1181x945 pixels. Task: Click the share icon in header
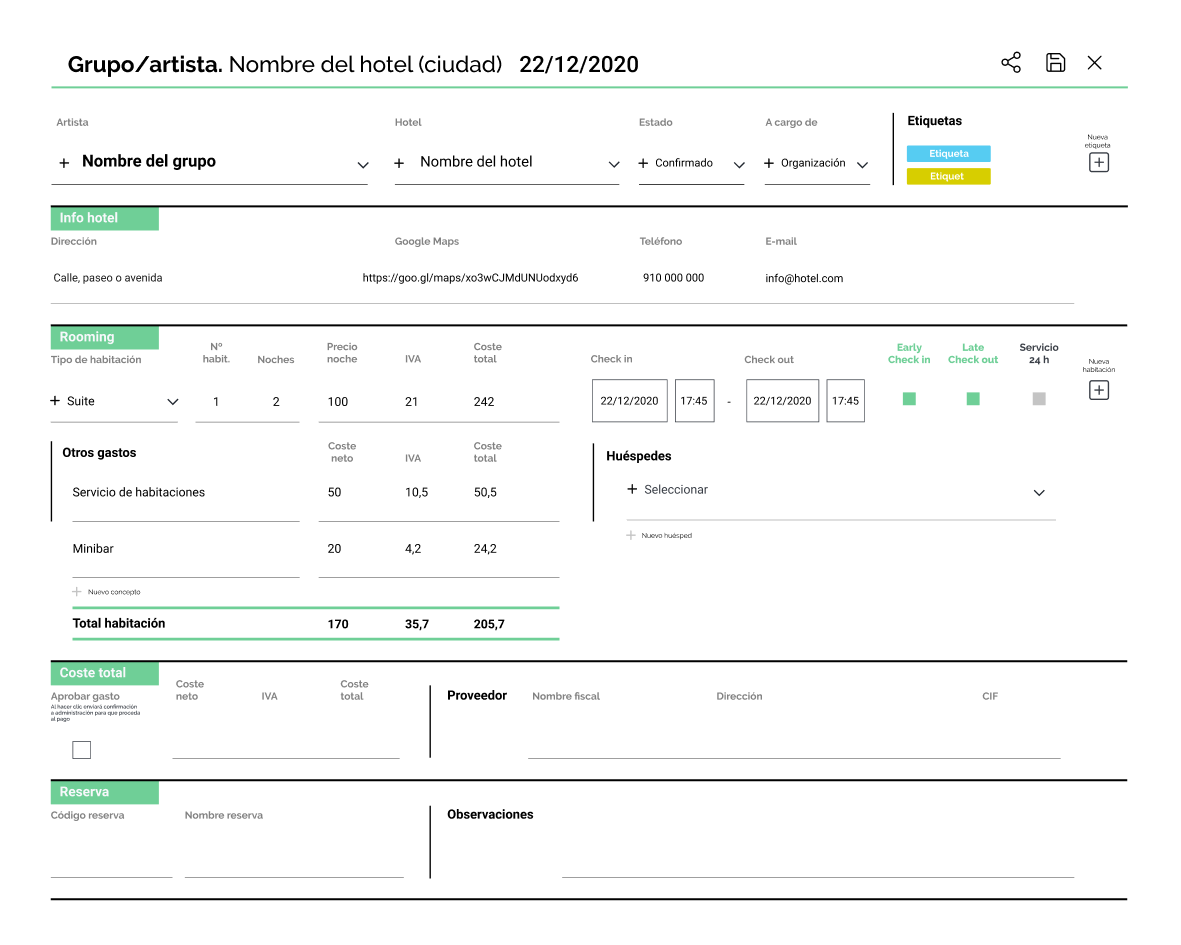1011,63
